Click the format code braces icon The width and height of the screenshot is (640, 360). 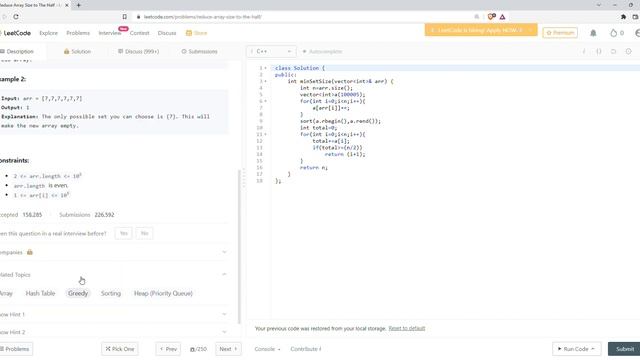(x=599, y=51)
